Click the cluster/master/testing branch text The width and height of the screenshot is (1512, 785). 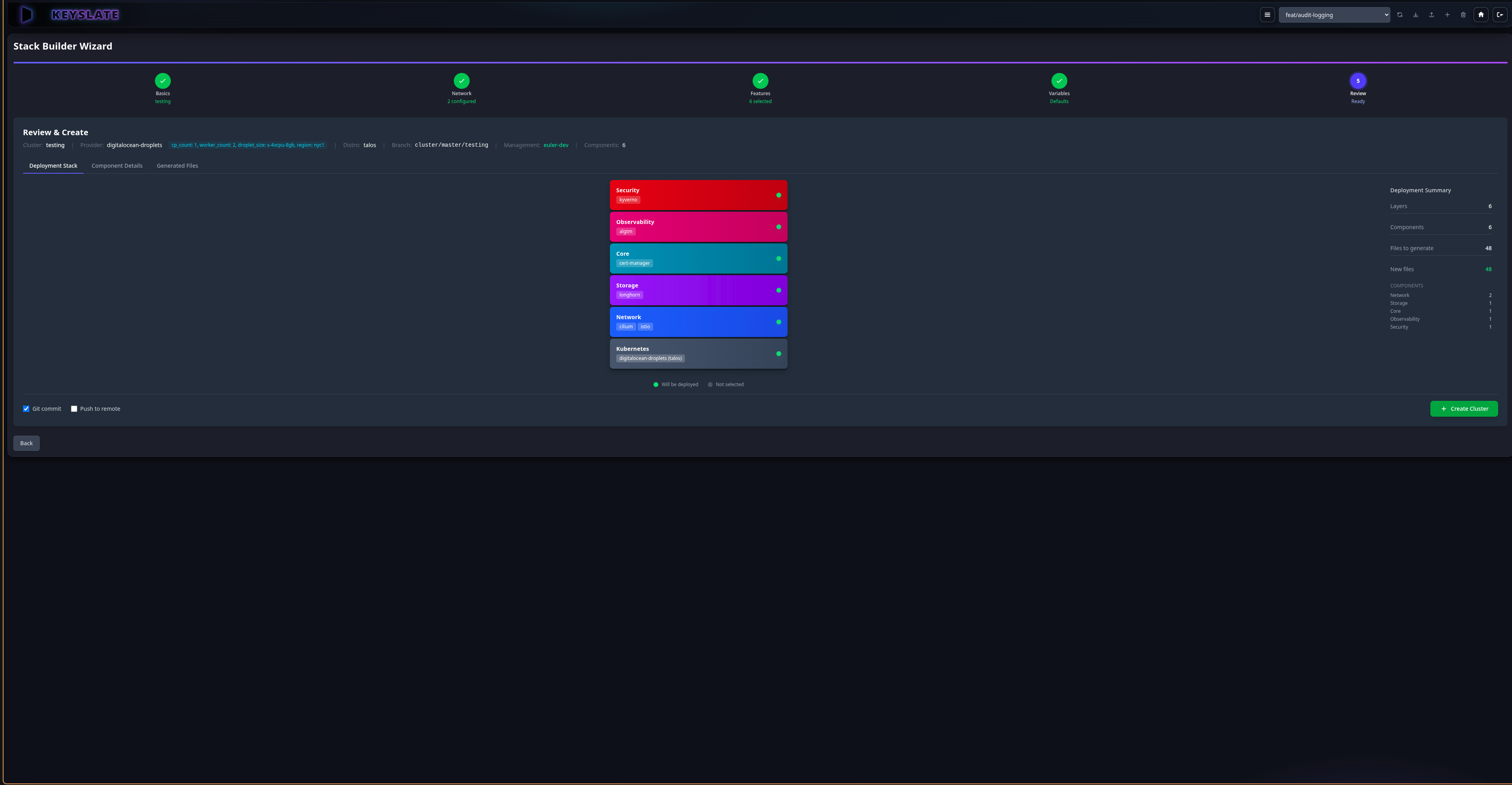click(451, 145)
